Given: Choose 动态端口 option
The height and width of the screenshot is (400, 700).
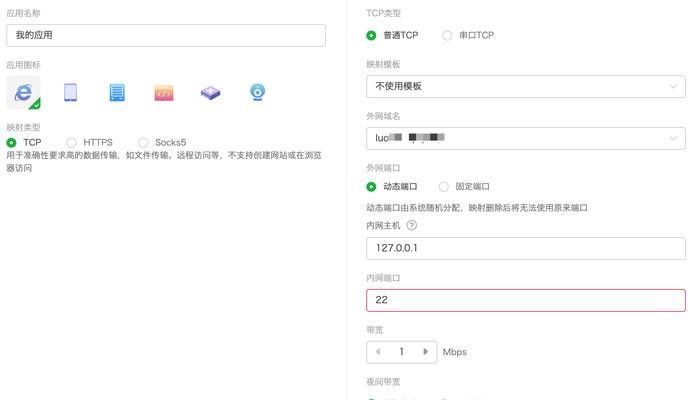Looking at the screenshot, I should [371, 187].
